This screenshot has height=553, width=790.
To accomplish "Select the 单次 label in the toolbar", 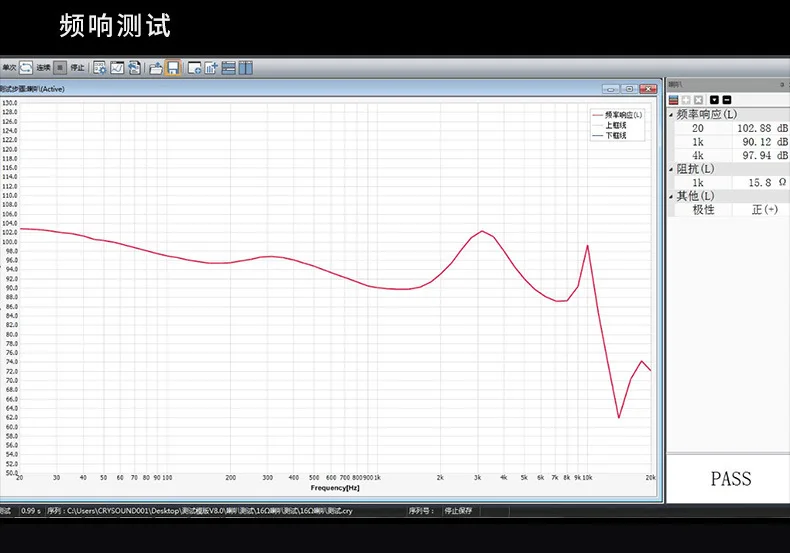I will click(x=9, y=67).
